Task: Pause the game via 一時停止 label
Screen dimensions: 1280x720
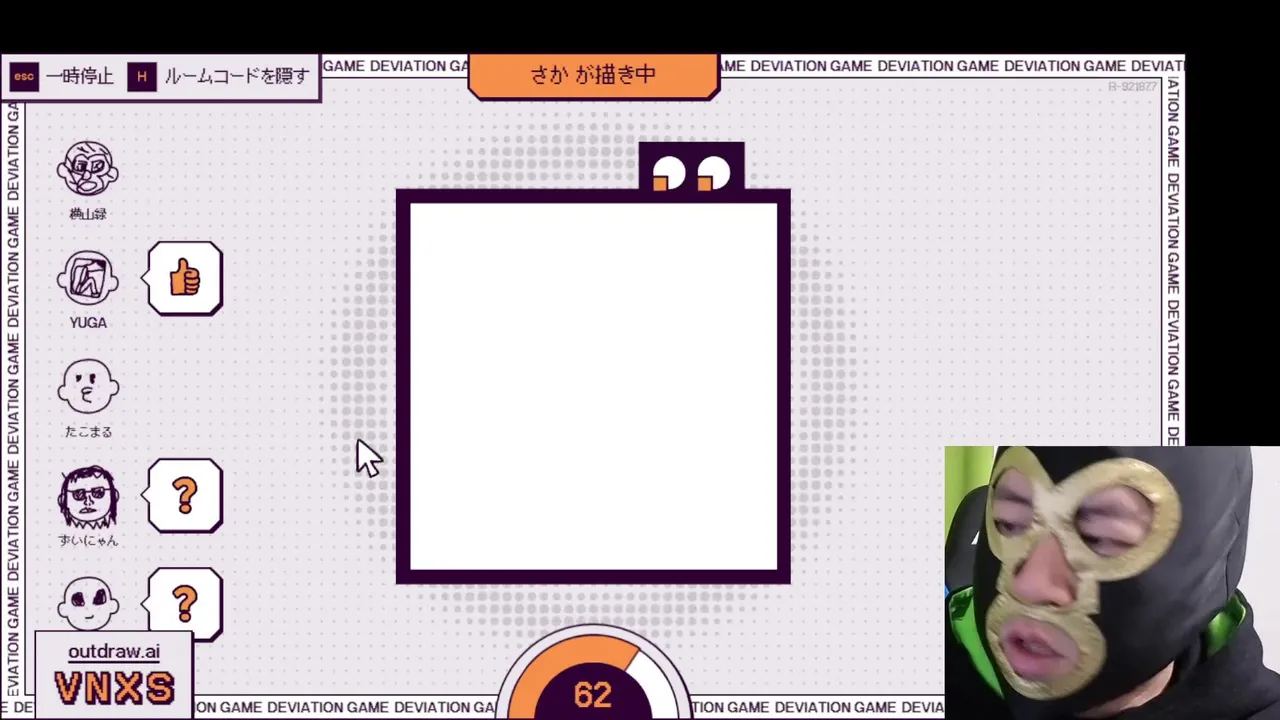Action: (x=80, y=76)
